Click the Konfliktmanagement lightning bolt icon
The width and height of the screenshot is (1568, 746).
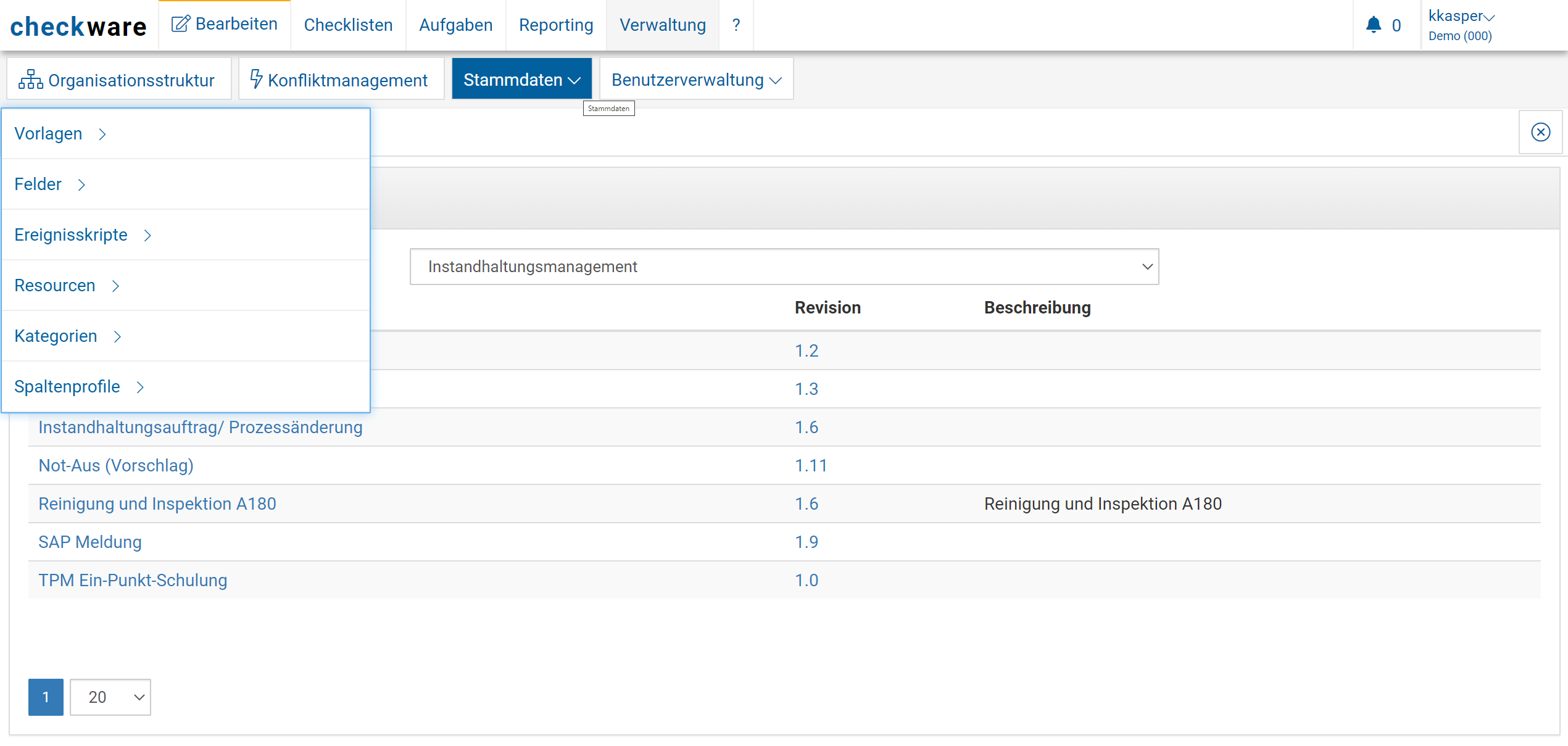256,79
